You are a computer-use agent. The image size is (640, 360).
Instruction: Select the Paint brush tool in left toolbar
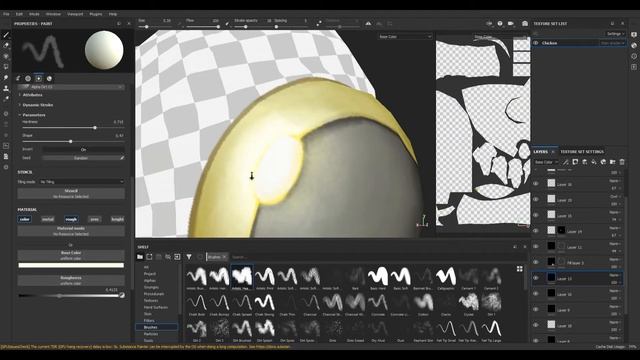(6, 35)
